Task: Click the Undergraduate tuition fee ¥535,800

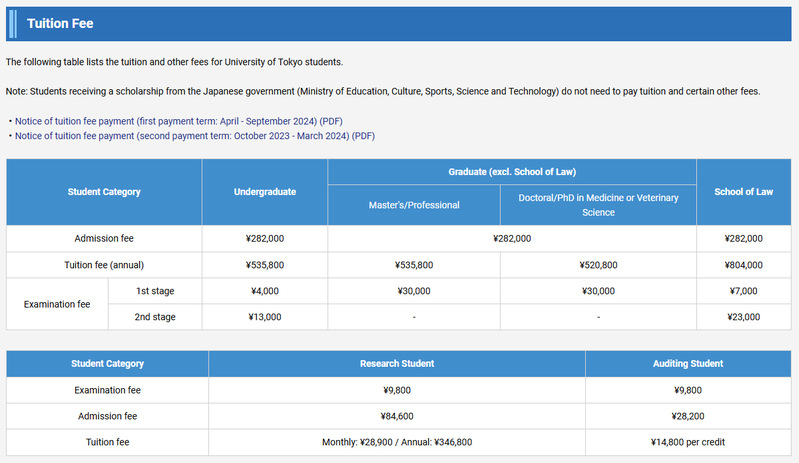Action: pyautogui.click(x=264, y=265)
